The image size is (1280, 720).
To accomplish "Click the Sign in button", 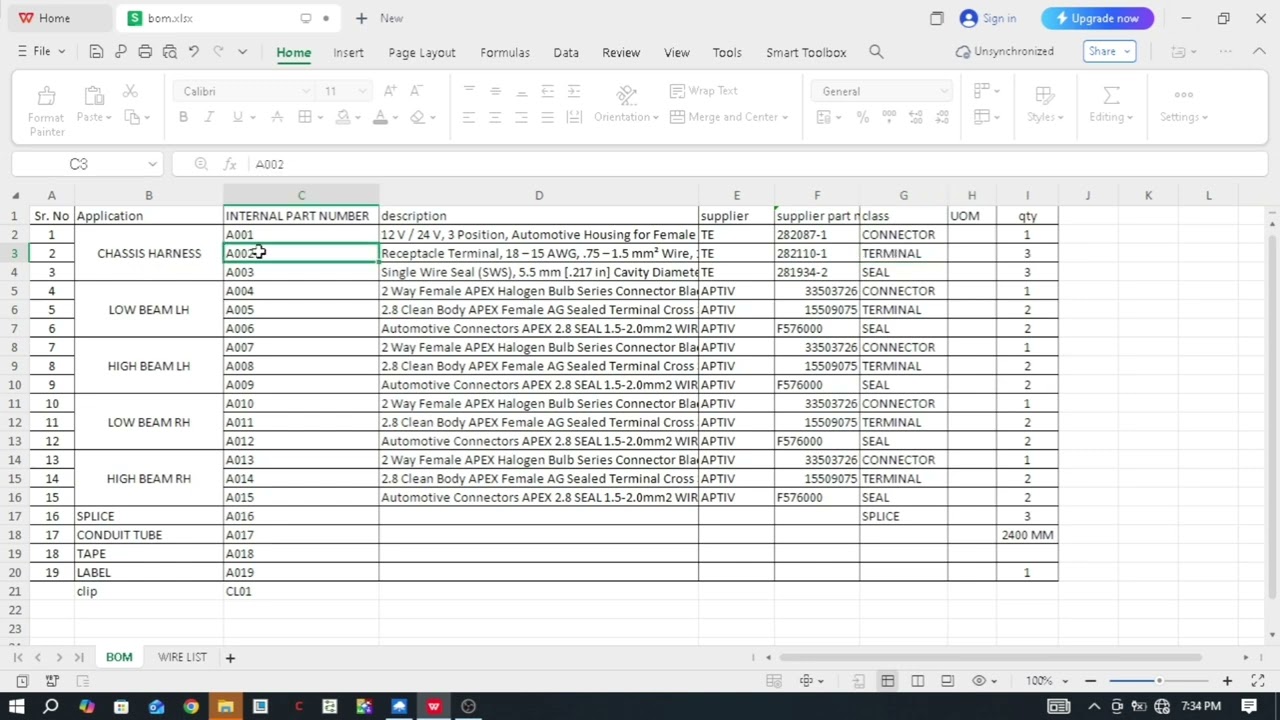I will tap(988, 18).
